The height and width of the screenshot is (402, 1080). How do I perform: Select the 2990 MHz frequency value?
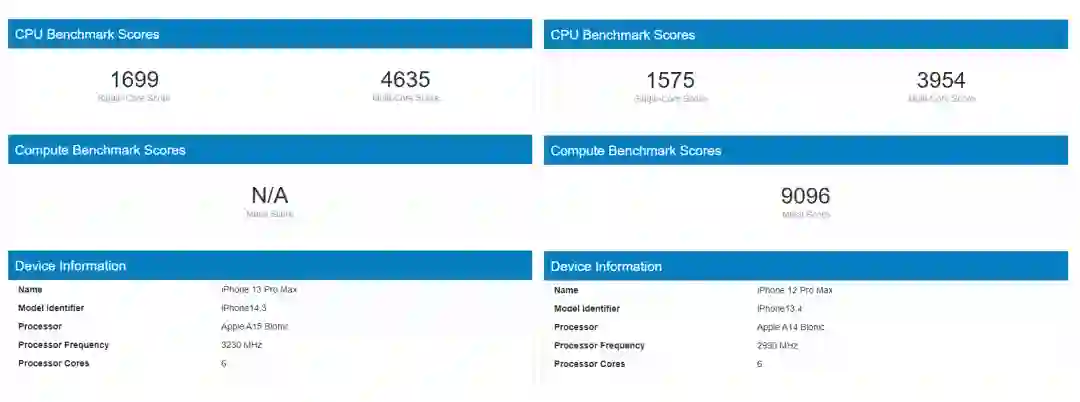tap(778, 346)
